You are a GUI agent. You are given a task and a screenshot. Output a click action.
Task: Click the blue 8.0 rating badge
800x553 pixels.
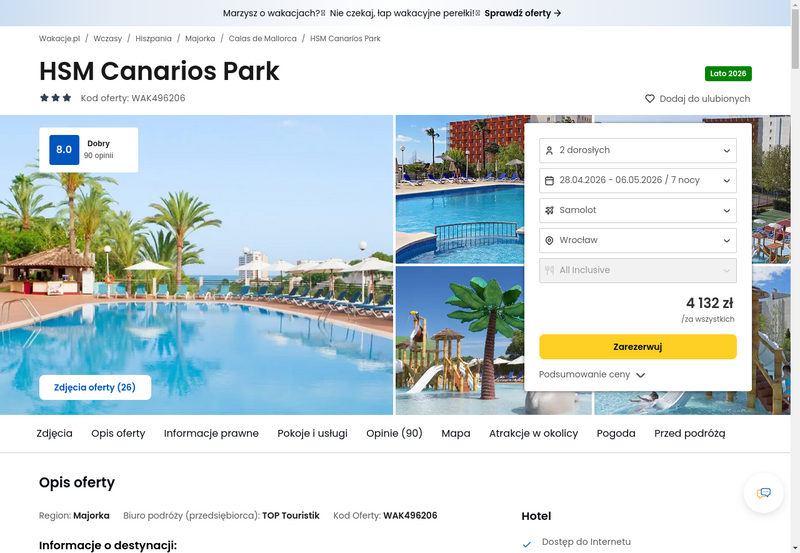pos(64,149)
